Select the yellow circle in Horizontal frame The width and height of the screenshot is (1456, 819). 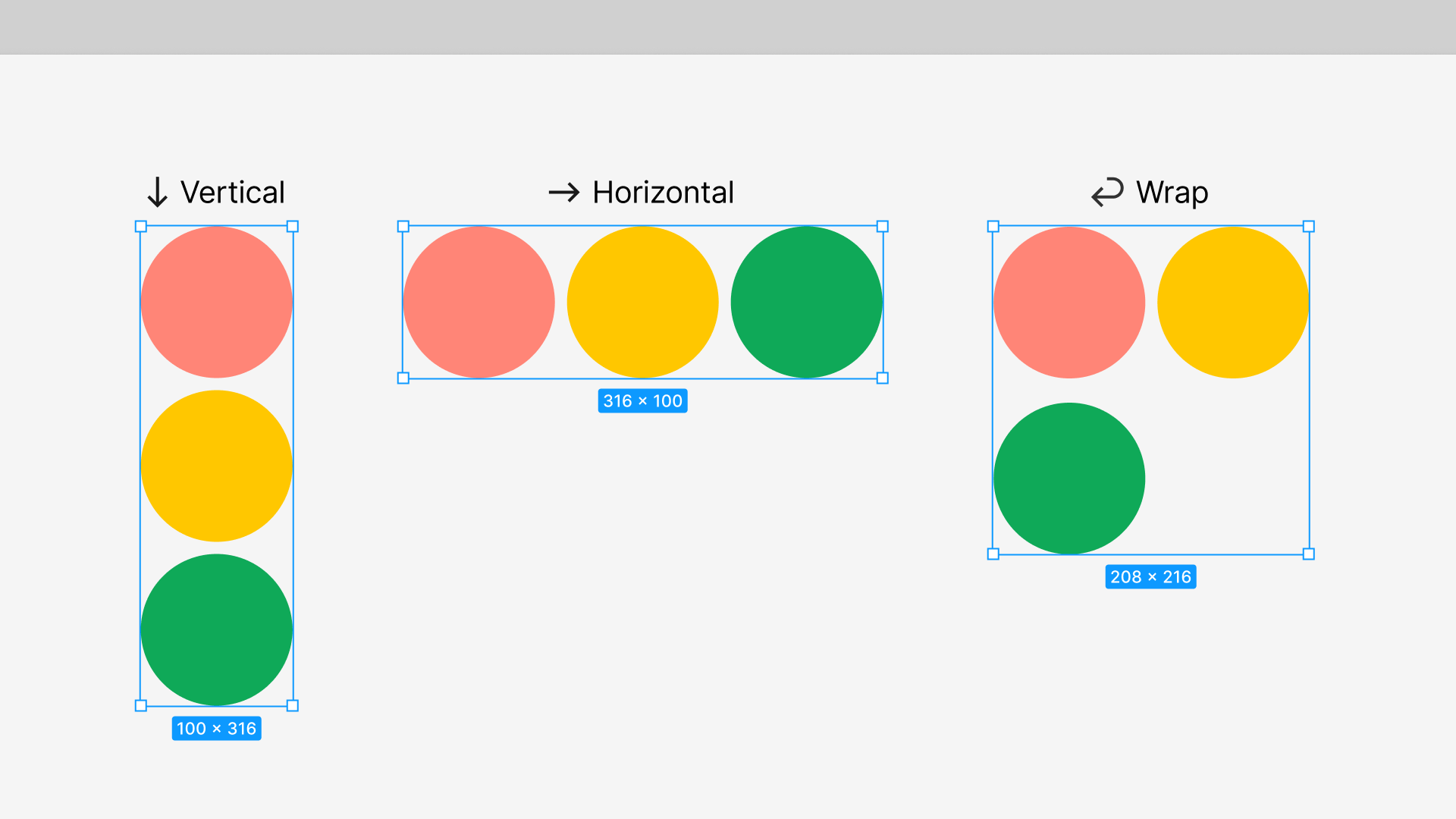[643, 302]
